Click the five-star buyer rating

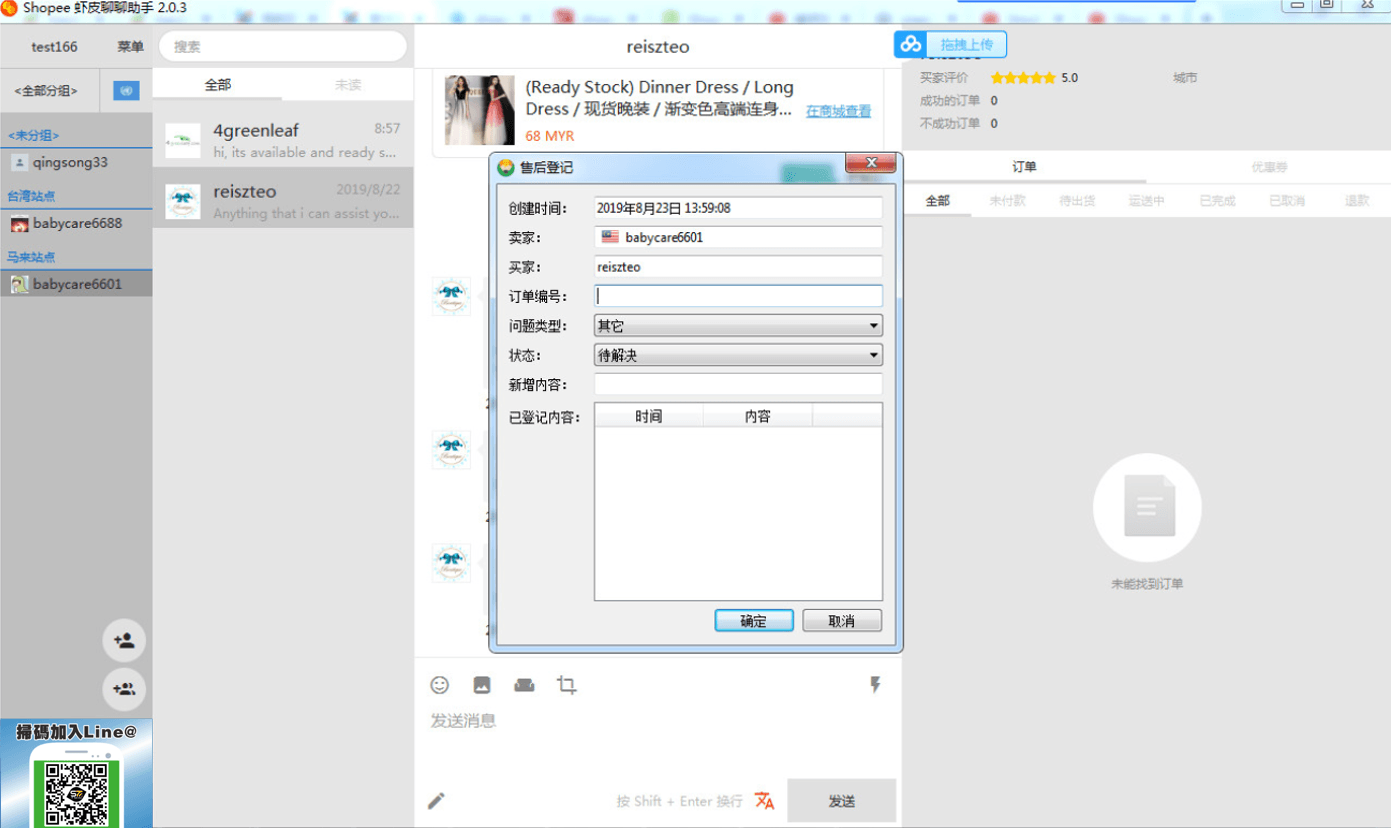pyautogui.click(x=1023, y=78)
